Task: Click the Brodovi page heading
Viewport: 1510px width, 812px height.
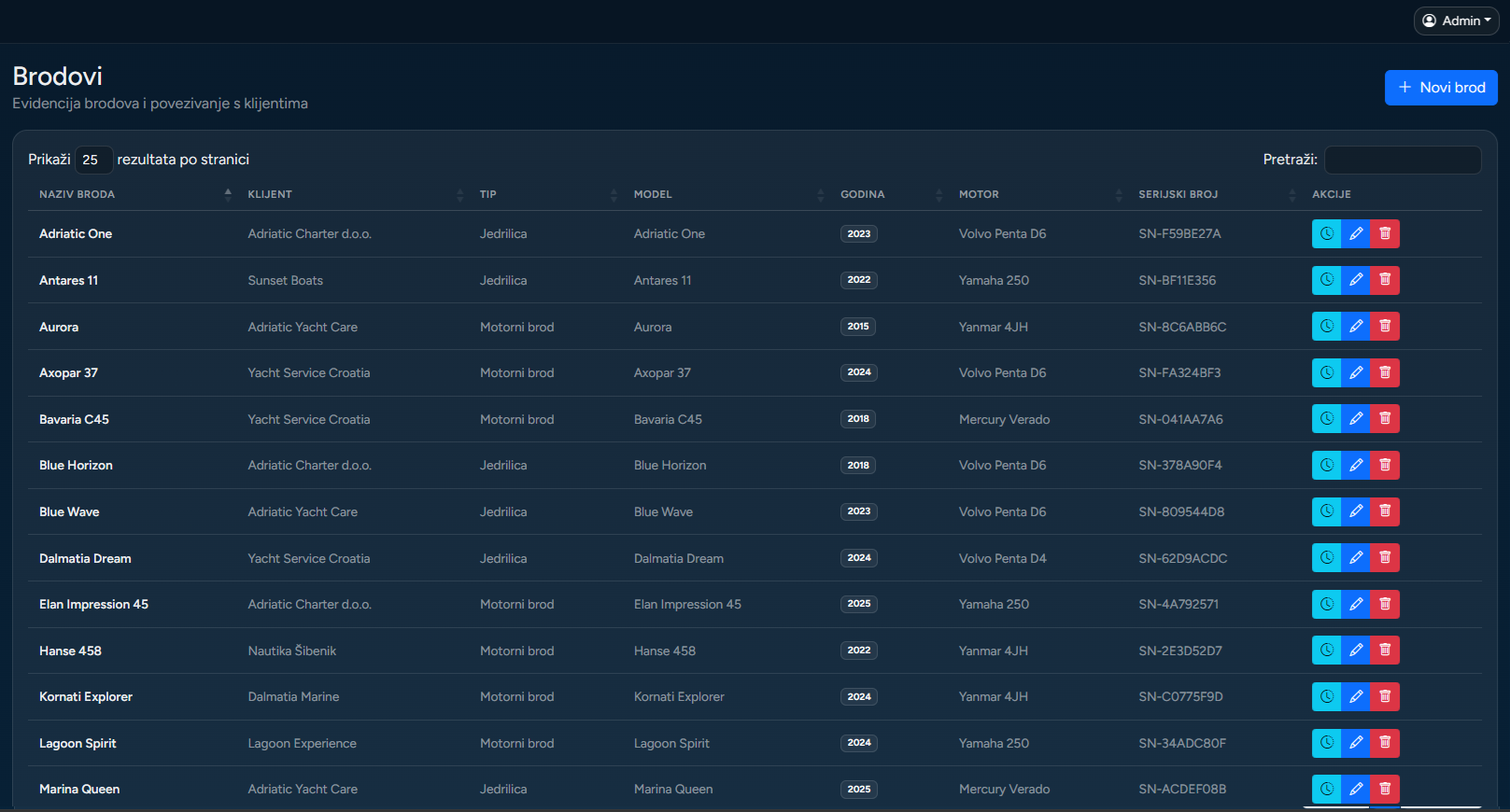Action: [x=58, y=77]
